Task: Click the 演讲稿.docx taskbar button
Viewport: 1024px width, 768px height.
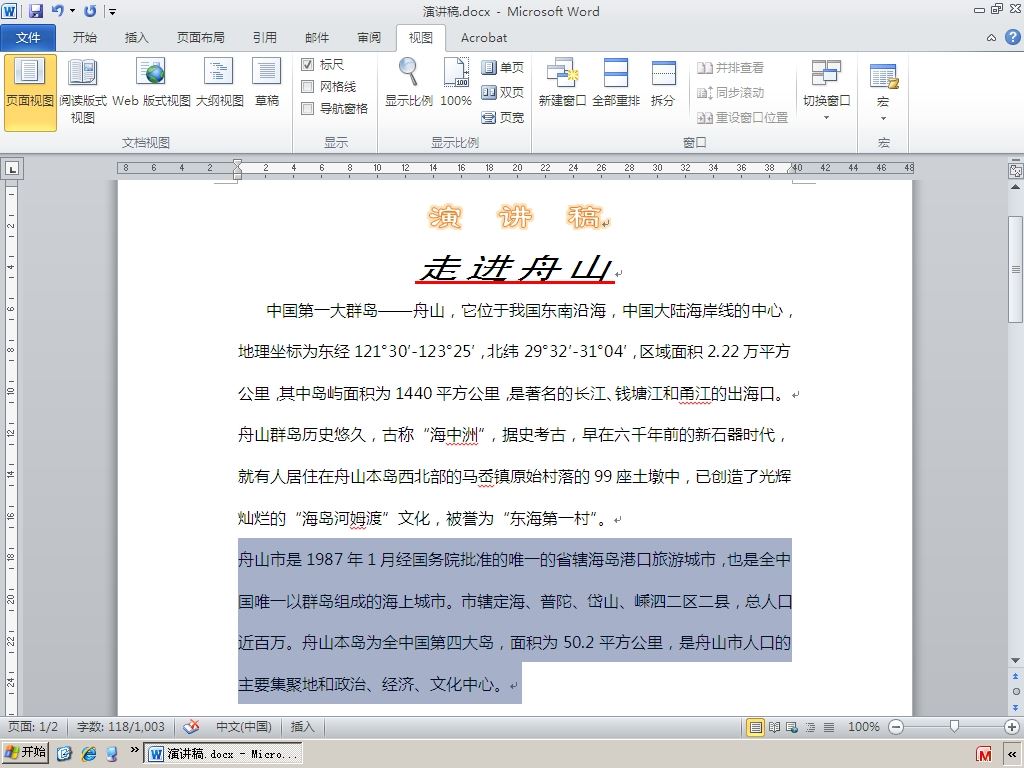Action: [223, 754]
